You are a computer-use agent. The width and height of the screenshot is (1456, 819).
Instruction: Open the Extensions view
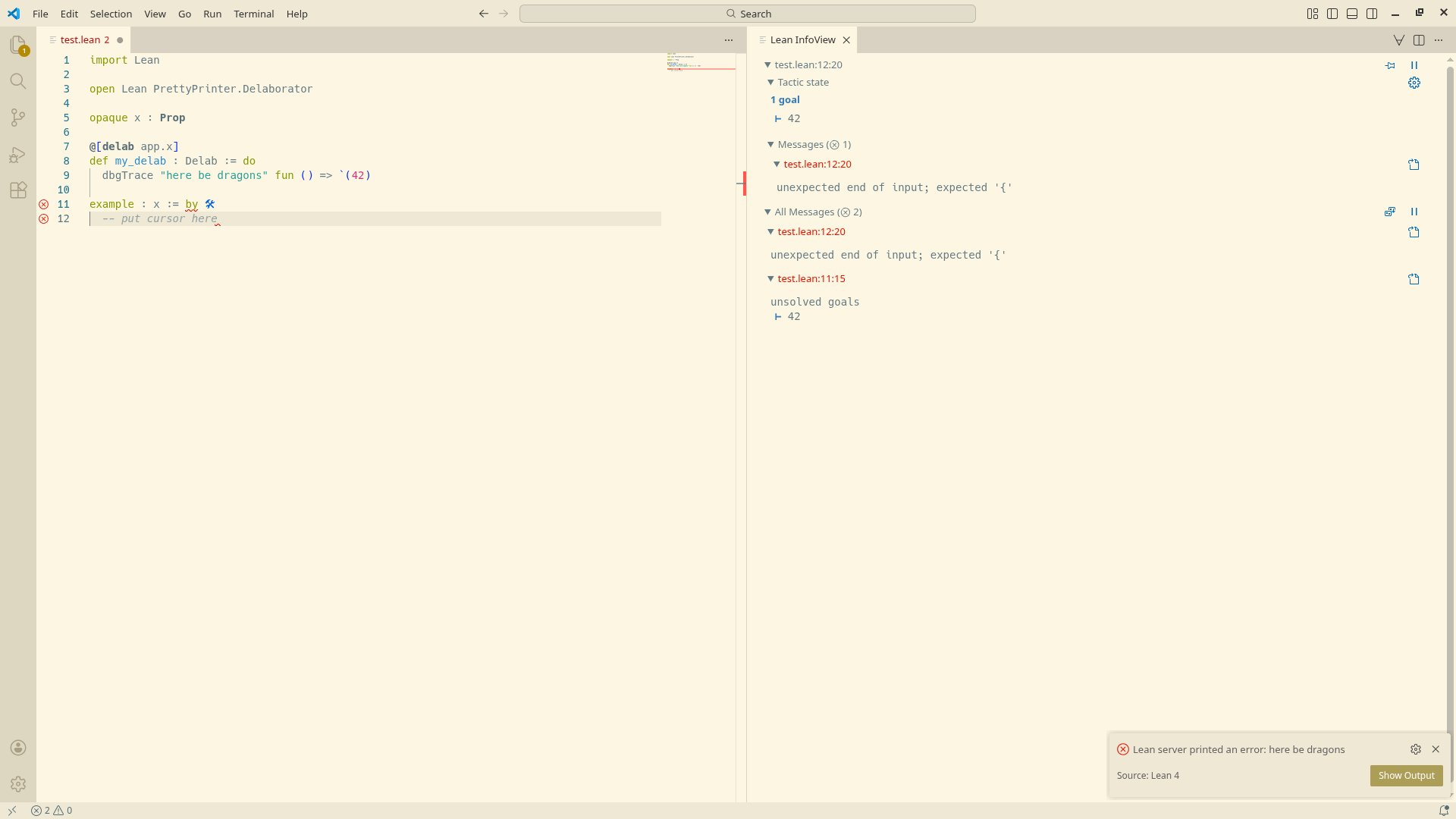pos(18,190)
